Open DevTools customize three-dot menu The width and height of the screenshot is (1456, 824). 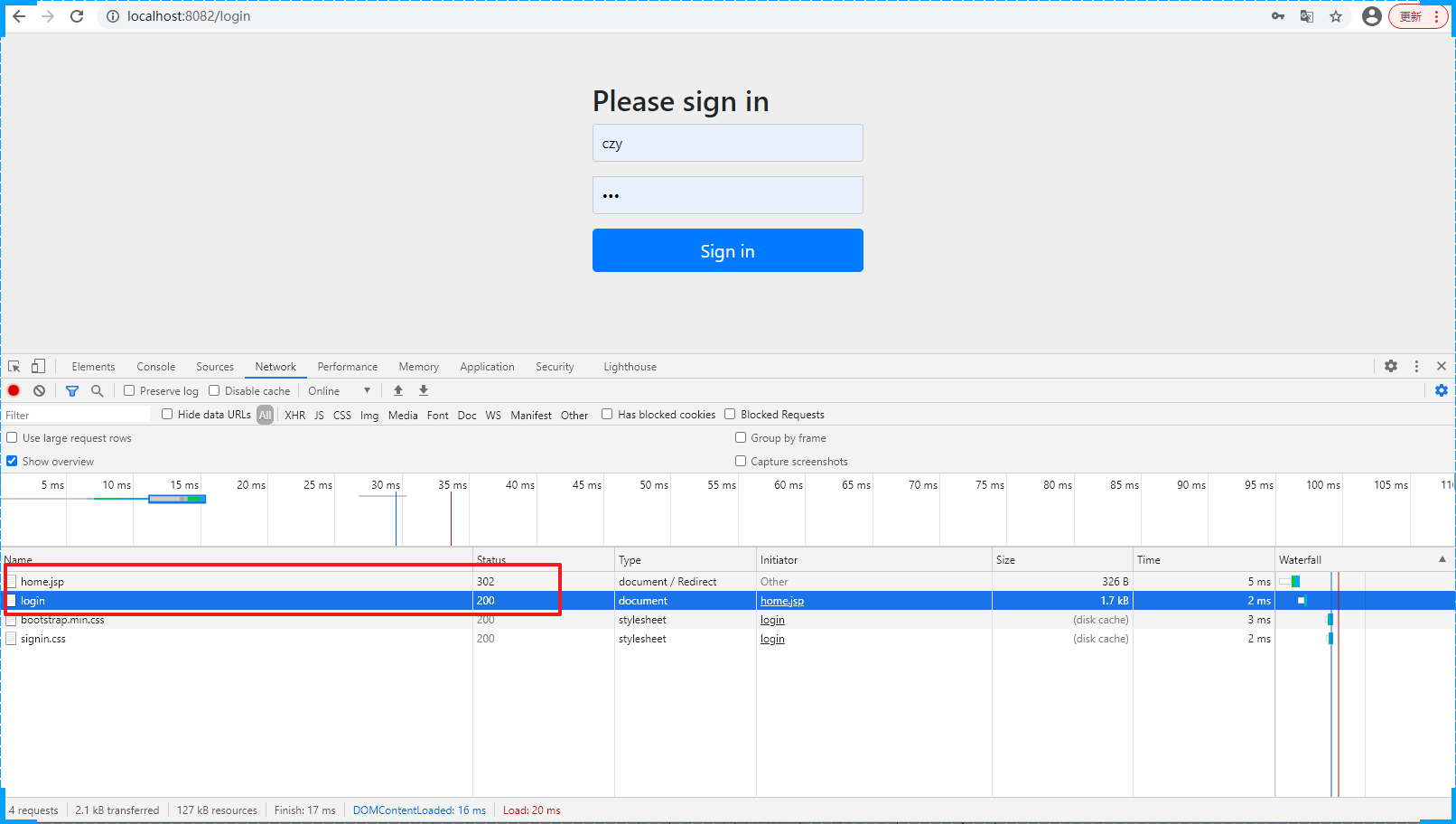(x=1416, y=366)
